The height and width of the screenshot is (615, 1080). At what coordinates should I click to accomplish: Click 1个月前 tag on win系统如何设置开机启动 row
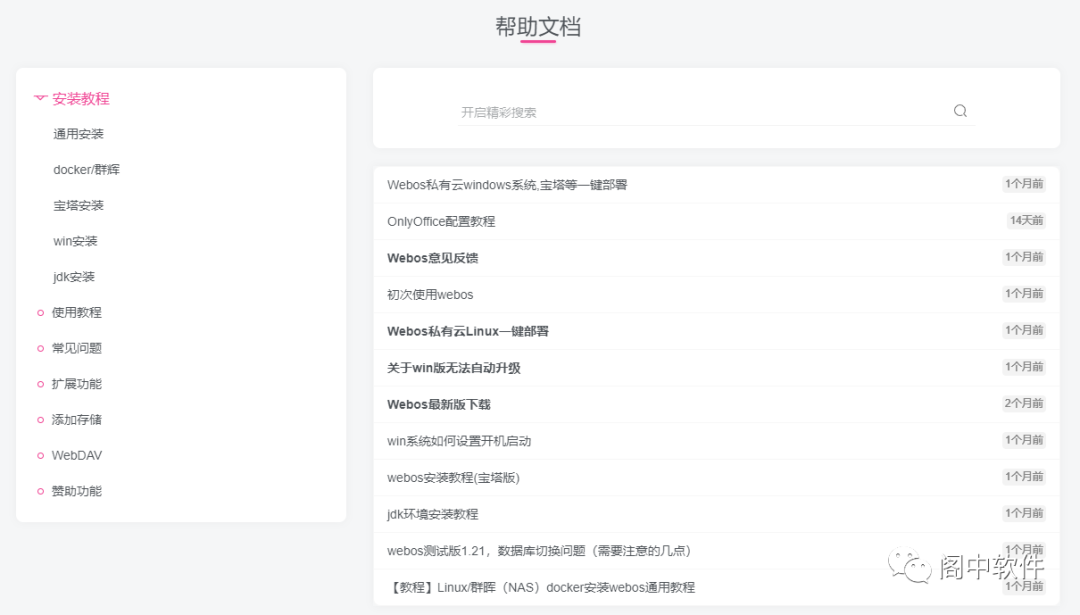pos(1024,439)
